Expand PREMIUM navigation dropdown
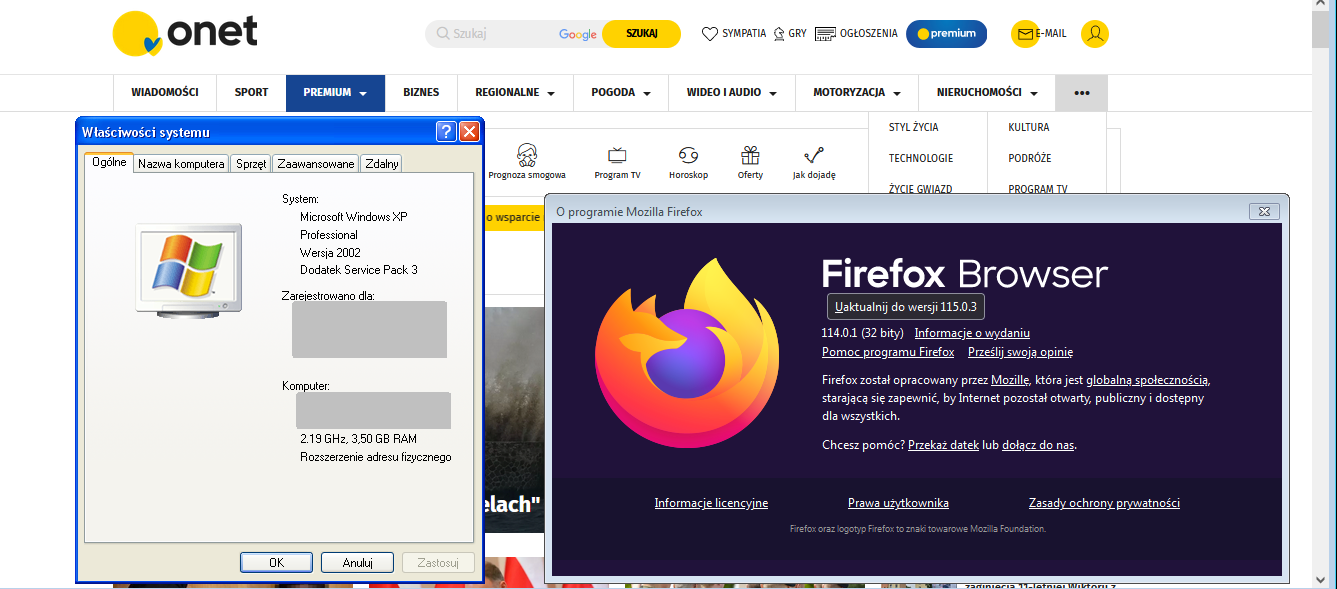Viewport: 1337px width, 589px height. click(336, 92)
